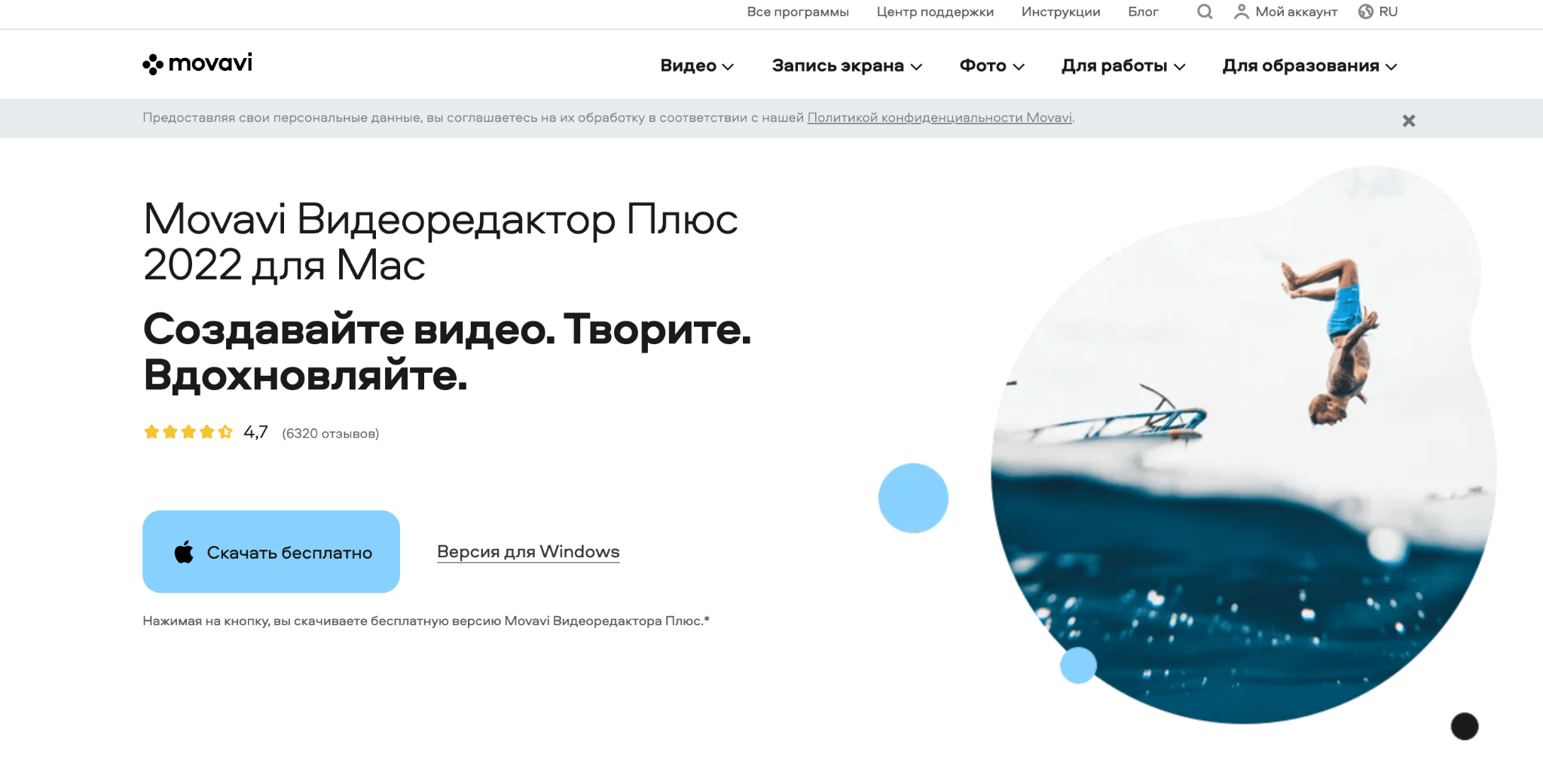
Task: Open the Блог page
Action: click(x=1143, y=12)
